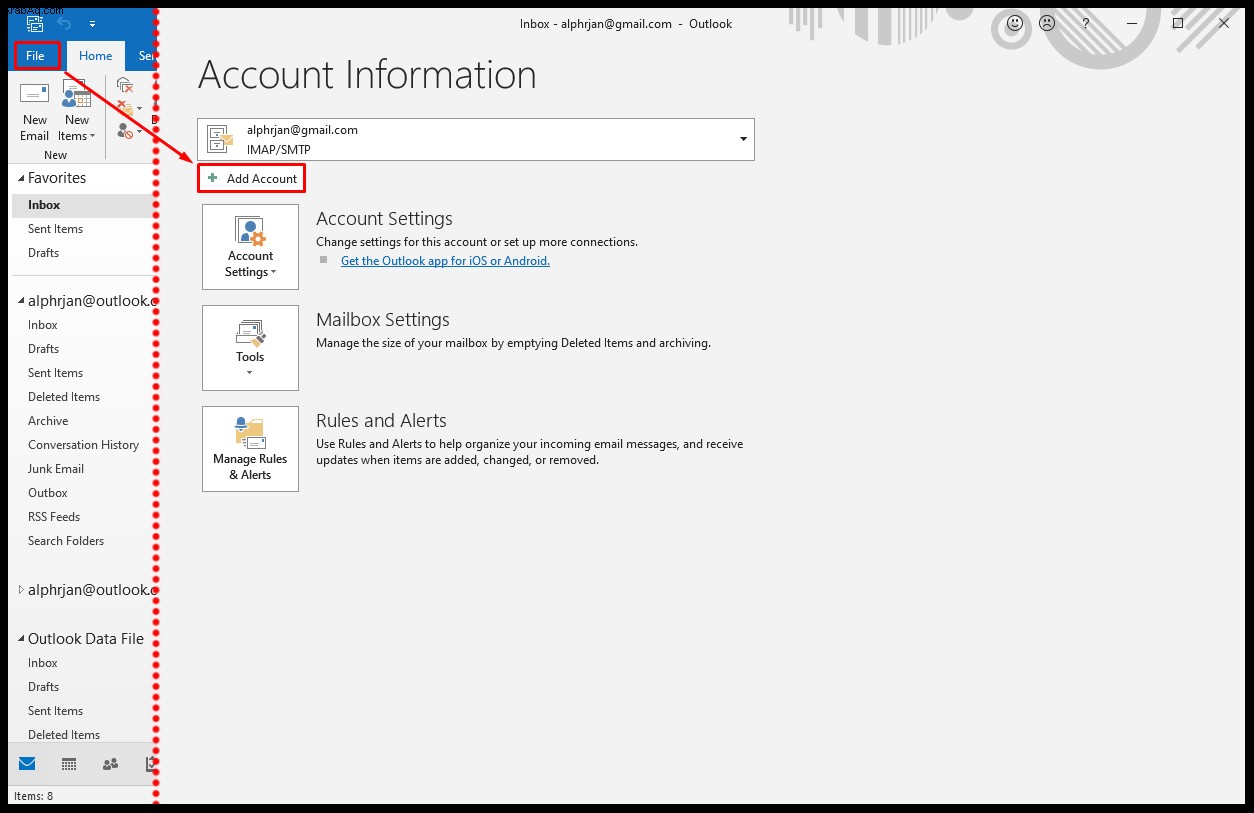Image resolution: width=1254 pixels, height=813 pixels.
Task: Open the alphrjan@gmail.com account selector dropdown
Action: click(476, 139)
